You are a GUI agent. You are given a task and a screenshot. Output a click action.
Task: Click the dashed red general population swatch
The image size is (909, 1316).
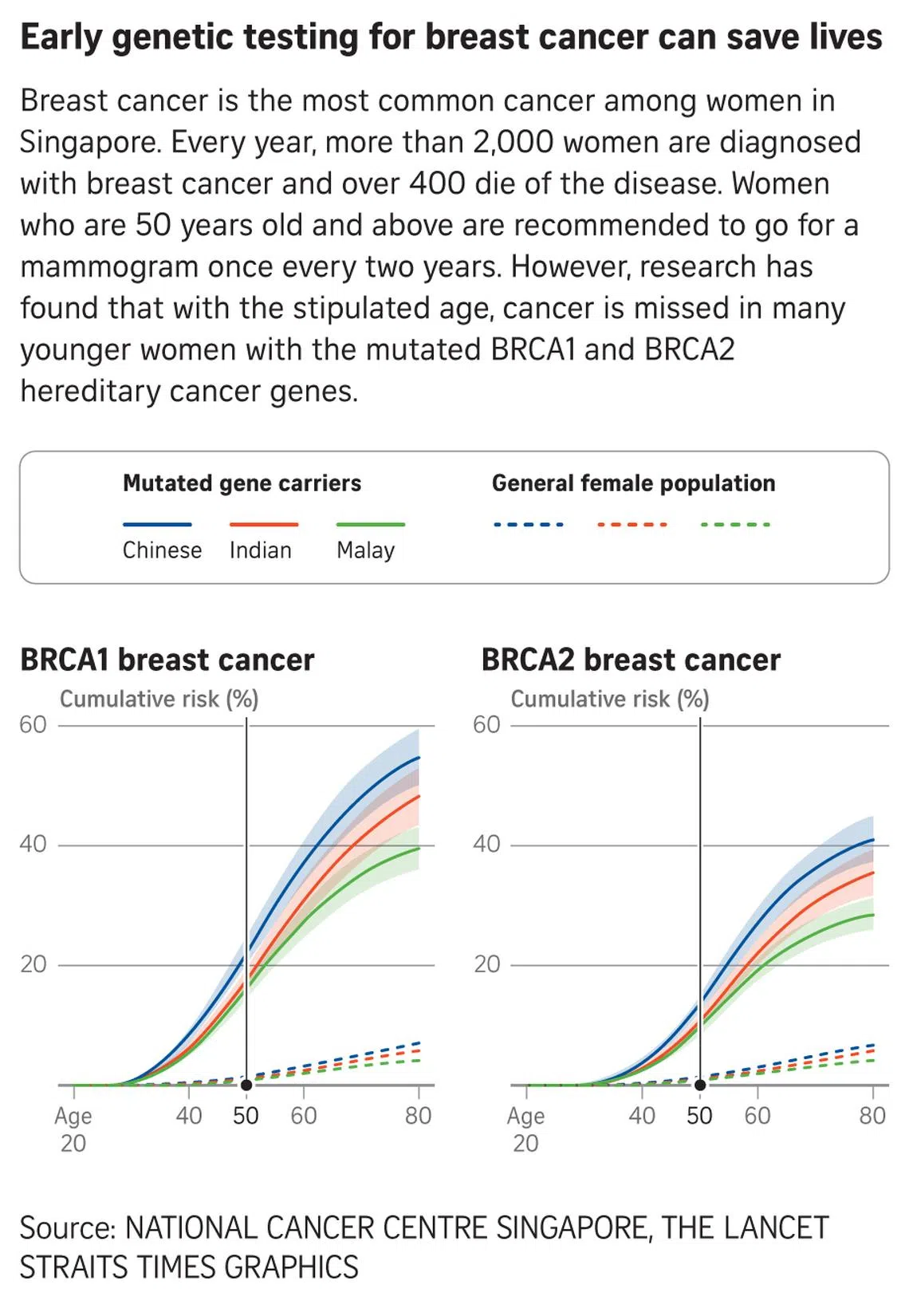tap(632, 525)
